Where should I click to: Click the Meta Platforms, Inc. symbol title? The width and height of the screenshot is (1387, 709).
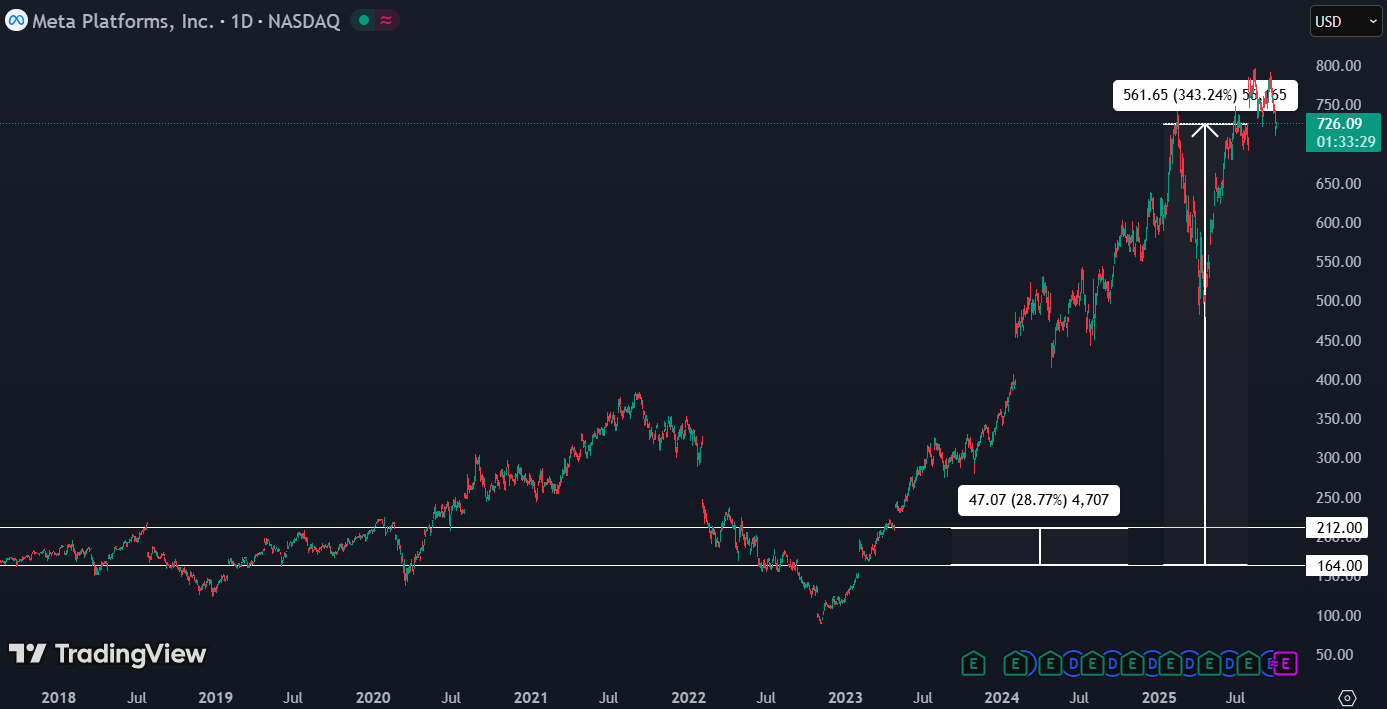[123, 21]
